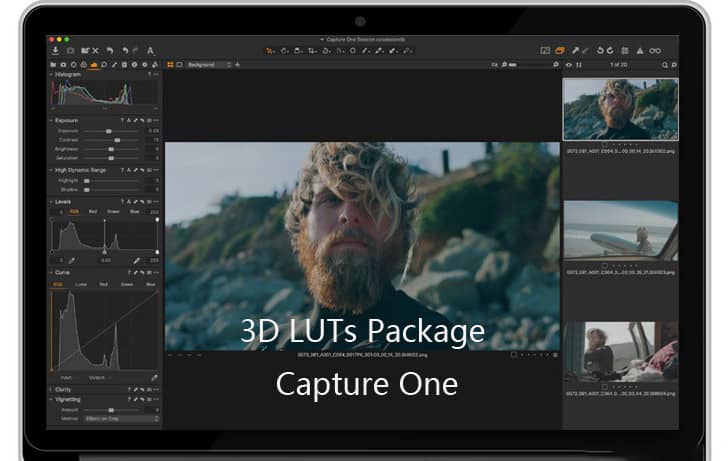Select Red channel tab in Levels
The width and height of the screenshot is (728, 461).
tap(93, 212)
